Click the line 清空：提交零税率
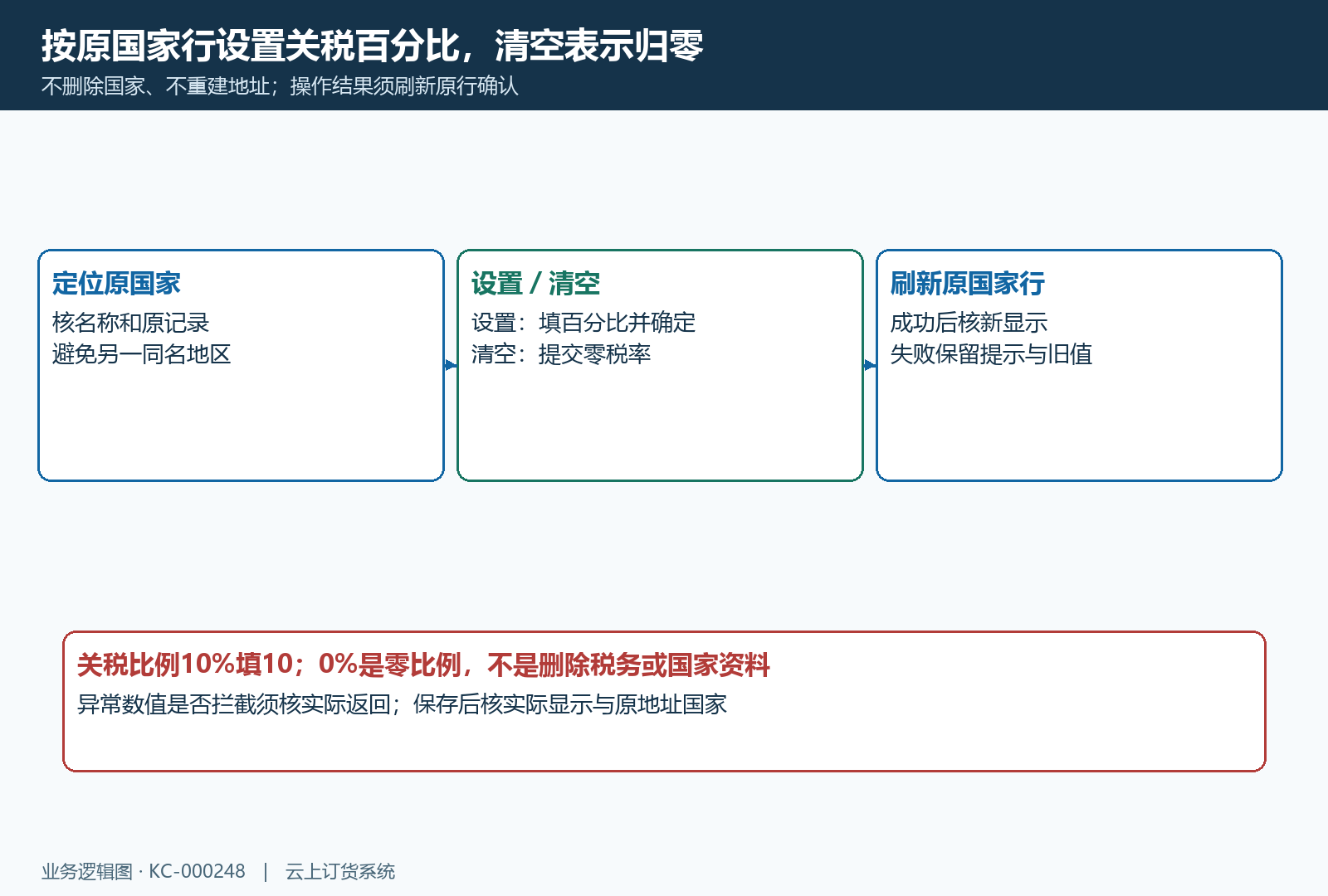 [x=561, y=354]
